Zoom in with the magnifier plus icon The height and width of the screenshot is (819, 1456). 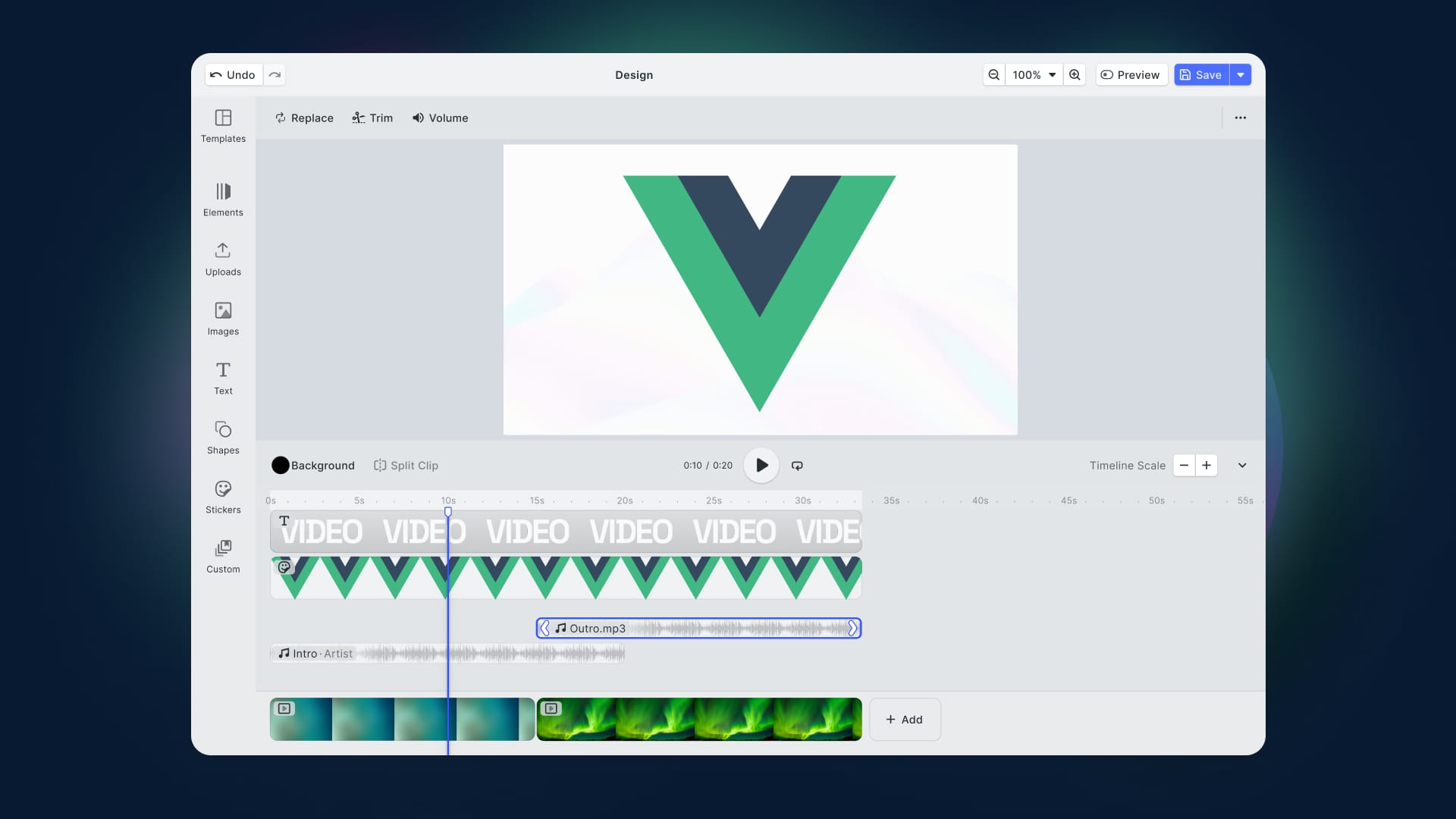click(x=1075, y=74)
